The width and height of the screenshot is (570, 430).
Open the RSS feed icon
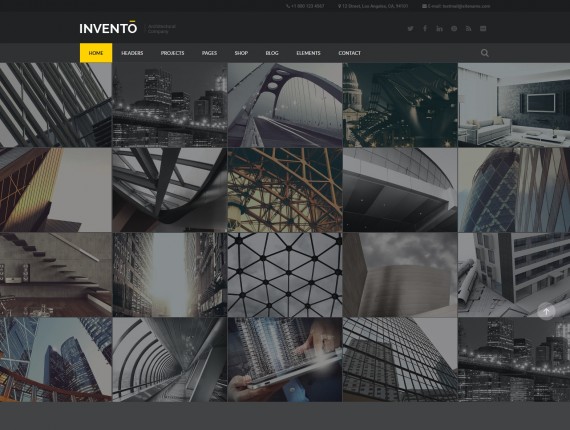(x=469, y=28)
